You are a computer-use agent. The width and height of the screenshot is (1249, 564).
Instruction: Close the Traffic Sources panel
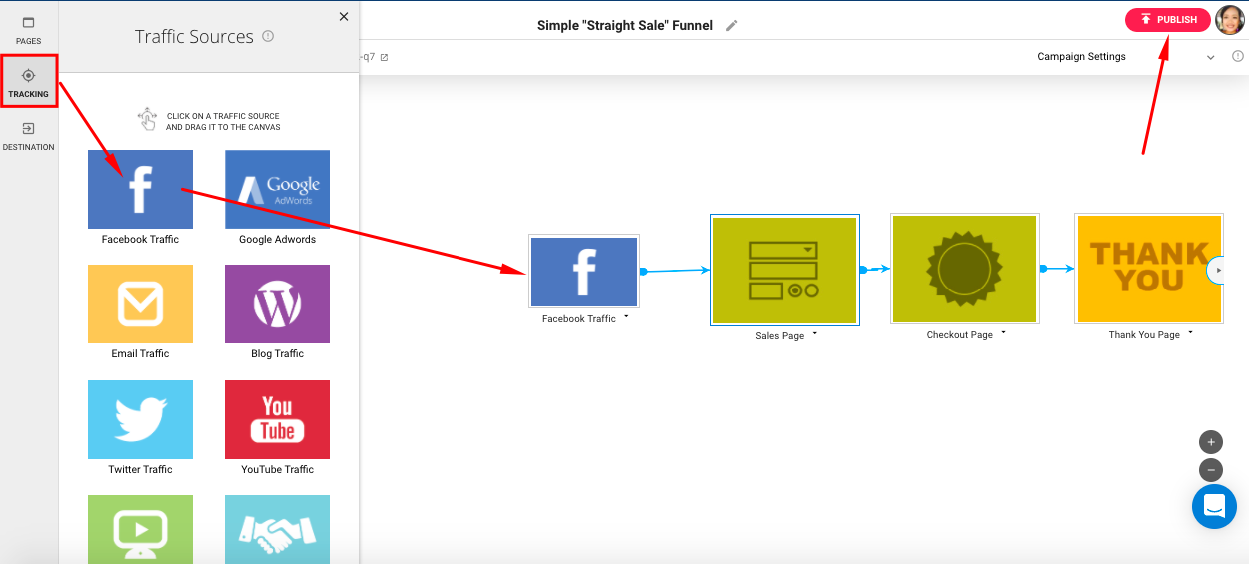click(x=344, y=16)
